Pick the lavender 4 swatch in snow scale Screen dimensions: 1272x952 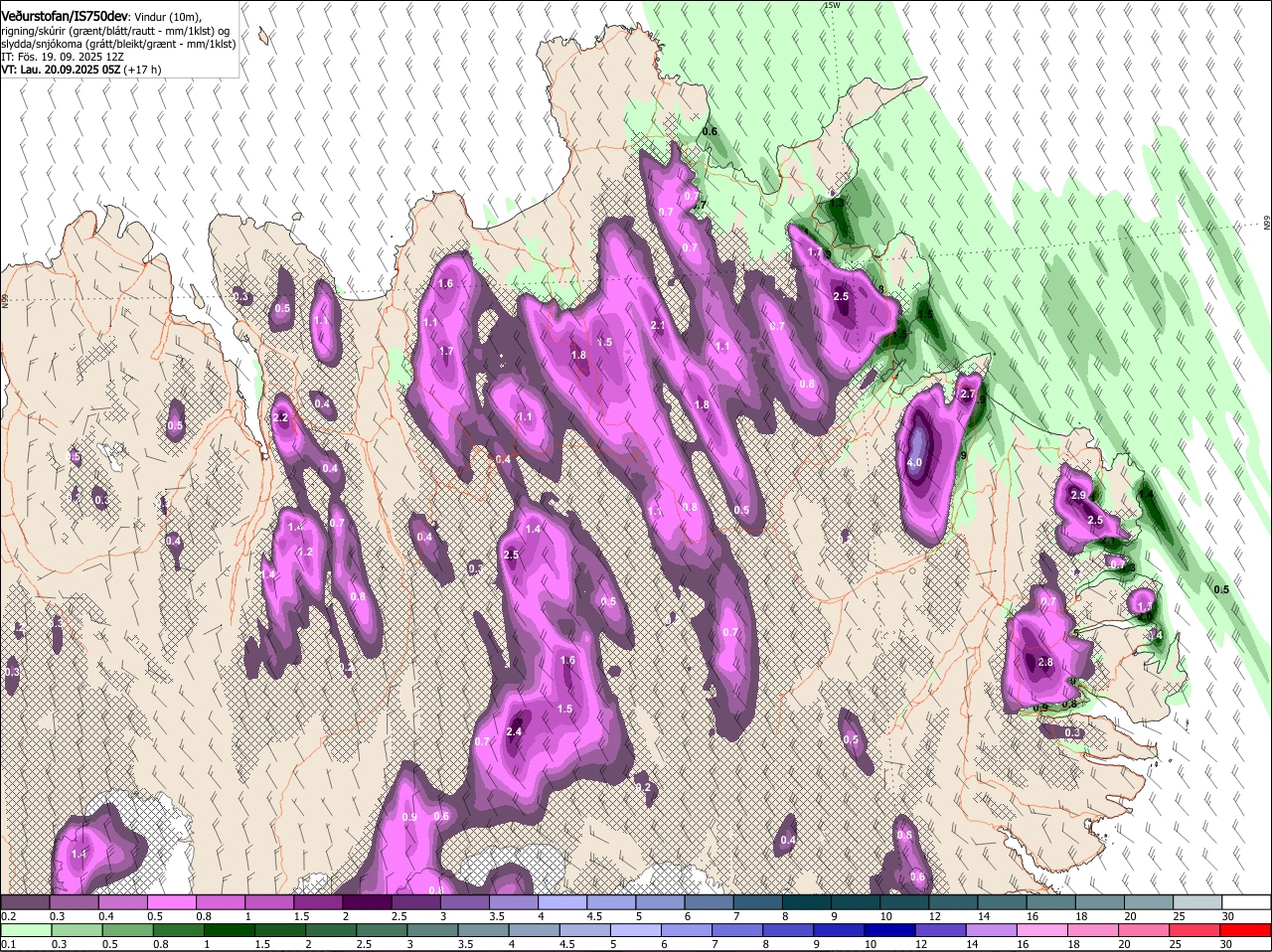tap(562, 902)
